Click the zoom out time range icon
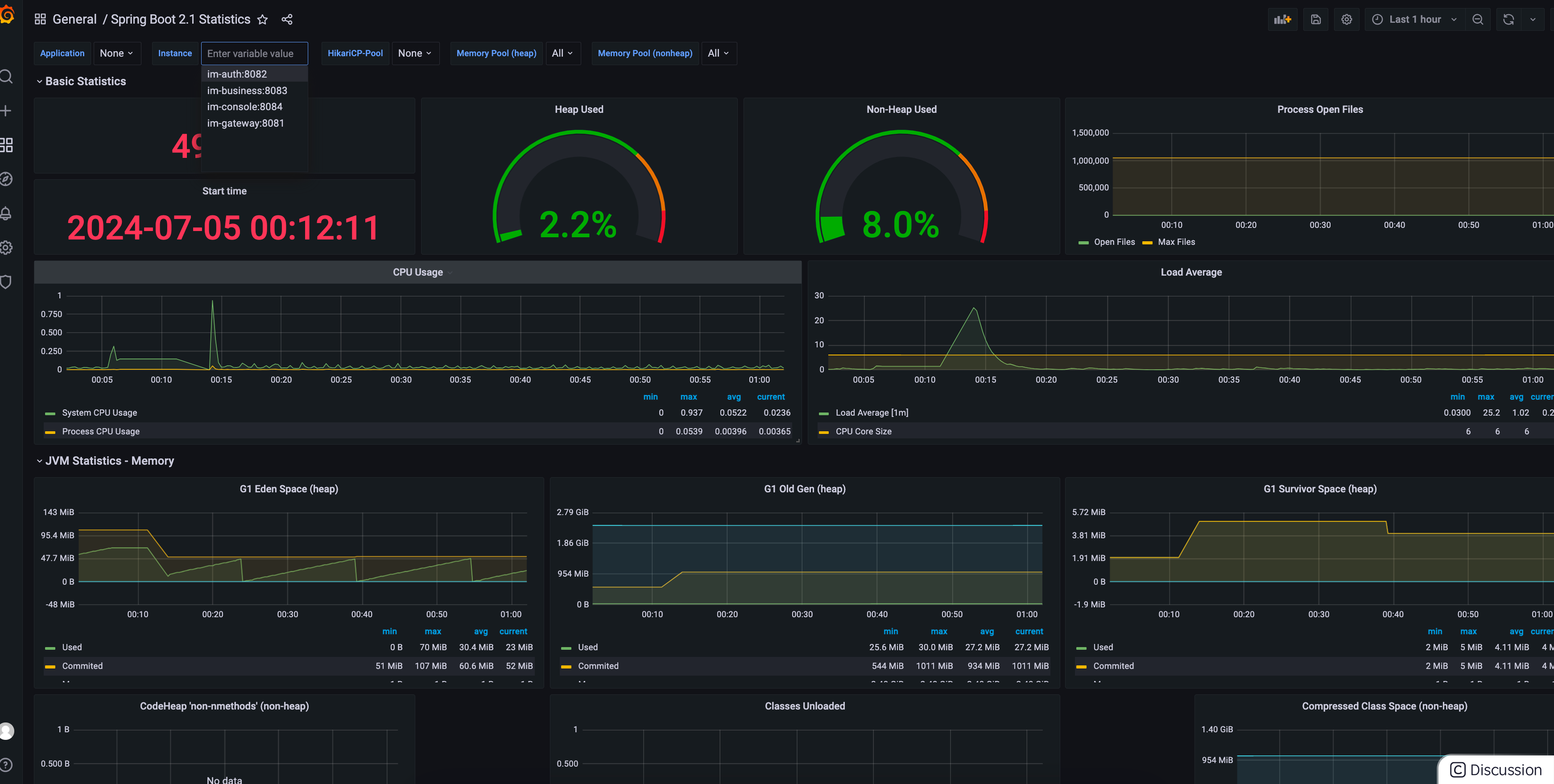 1477,19
